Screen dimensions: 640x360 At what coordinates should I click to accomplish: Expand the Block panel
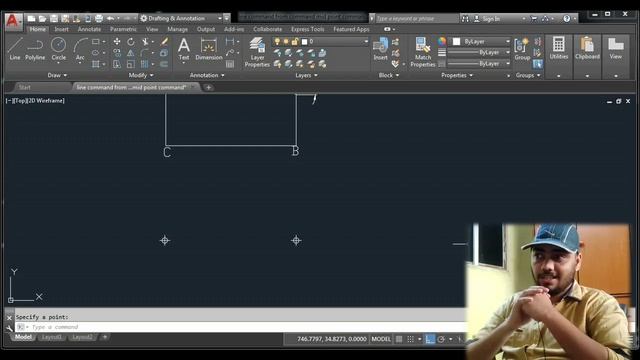389,75
